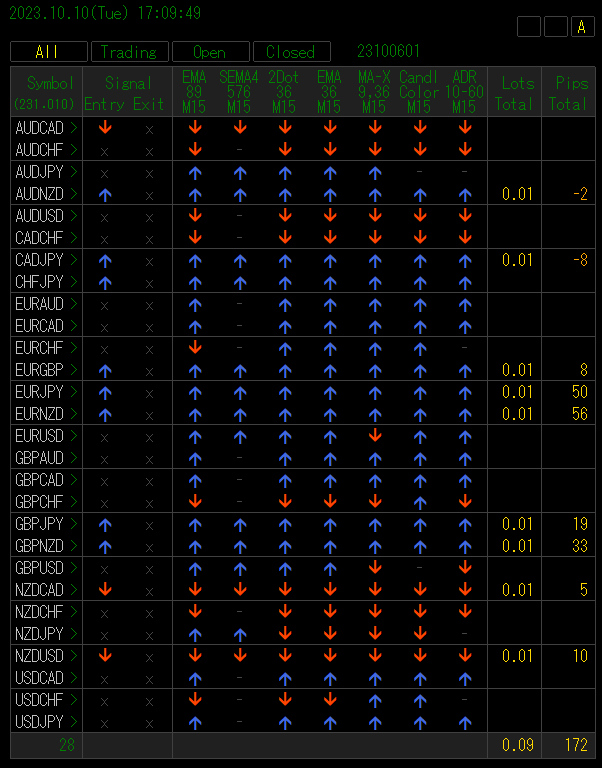Image resolution: width=602 pixels, height=768 pixels.
Task: Click USDCAD ADR blue up arrow
Action: pos(465,679)
